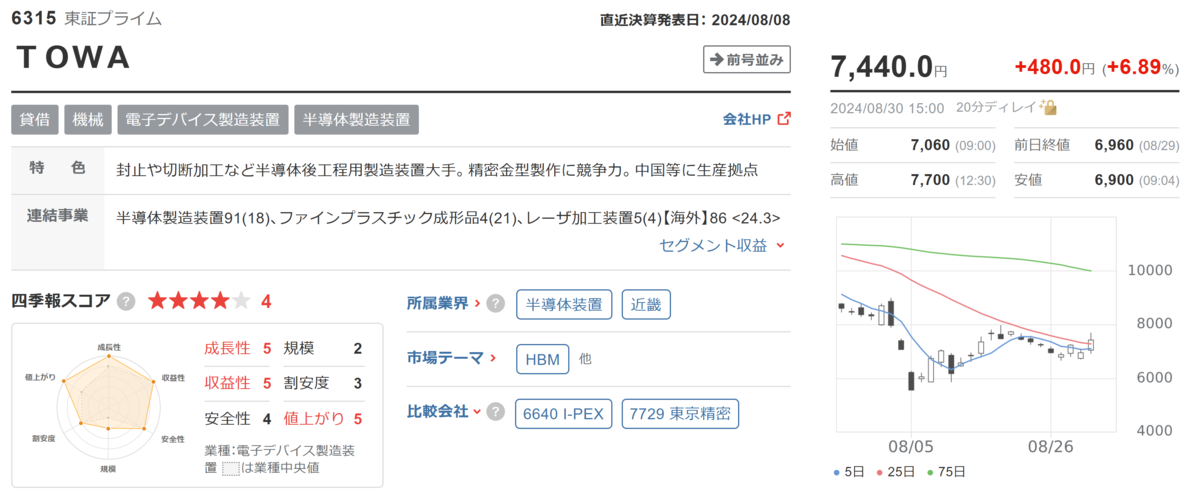Click the 前日終値 6,960 value
Screen dimensions: 1200x491
click(x=1115, y=145)
